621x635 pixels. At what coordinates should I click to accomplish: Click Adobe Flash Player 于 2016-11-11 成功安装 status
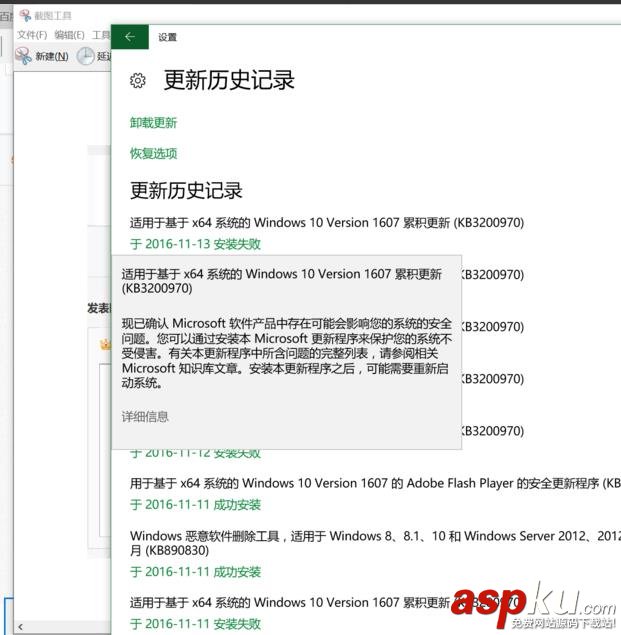pyautogui.click(x=195, y=505)
